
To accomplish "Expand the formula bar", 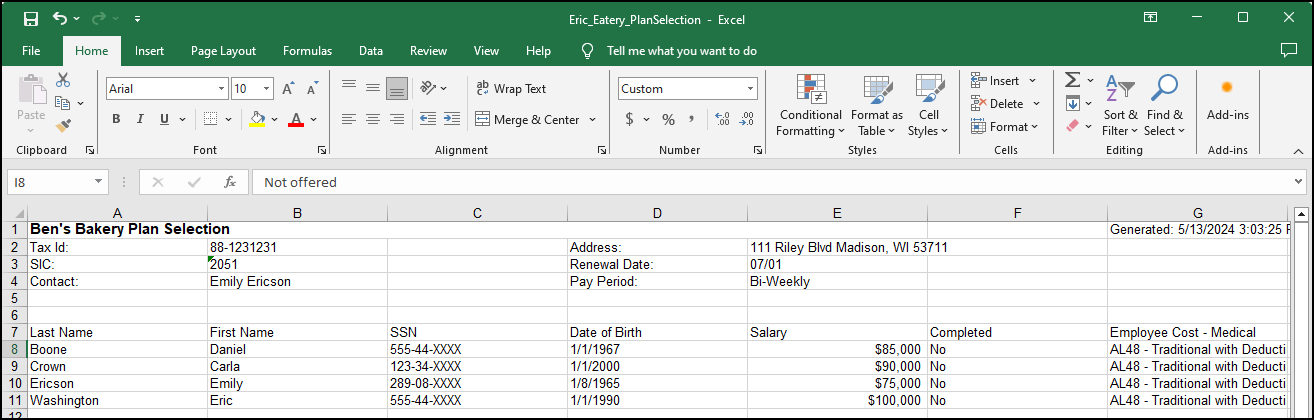I will [1298, 182].
